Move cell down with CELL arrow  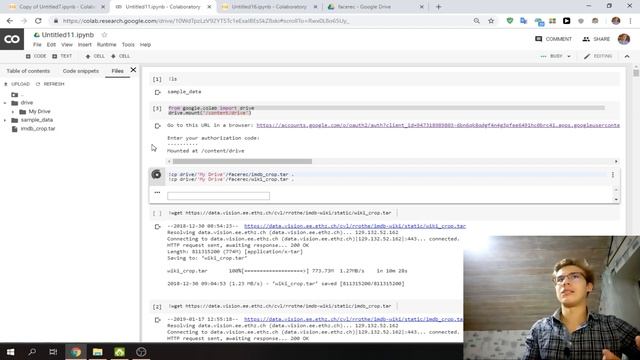pos(120,56)
